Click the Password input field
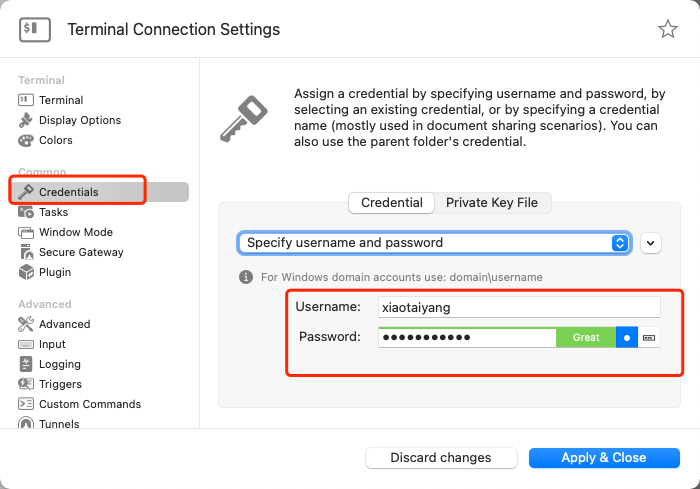 pyautogui.click(x=466, y=338)
